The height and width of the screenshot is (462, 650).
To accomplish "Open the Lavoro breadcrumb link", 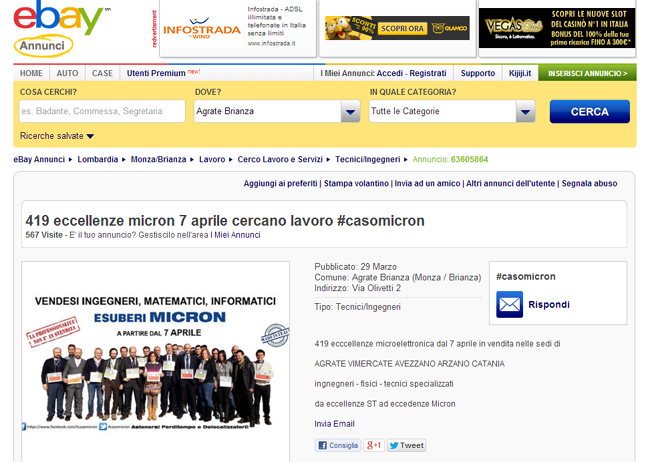I will 212,159.
